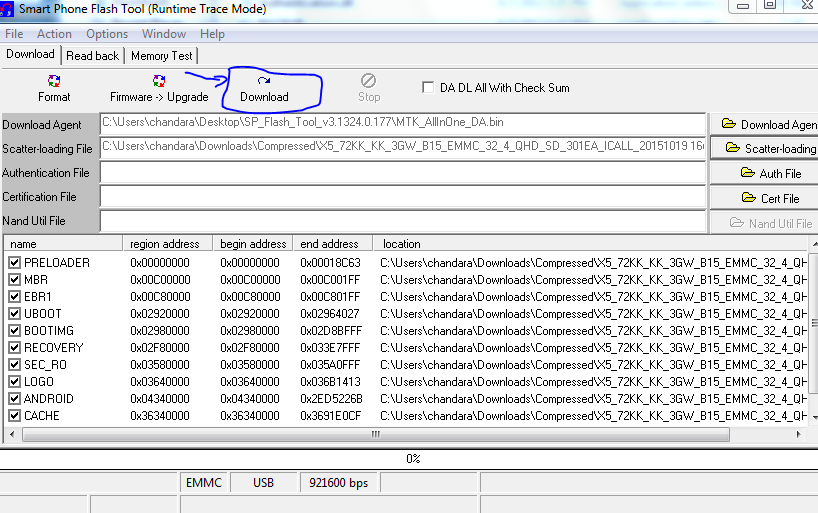The height and width of the screenshot is (513, 818).
Task: Click the Scatter-loading File path field
Action: [403, 148]
